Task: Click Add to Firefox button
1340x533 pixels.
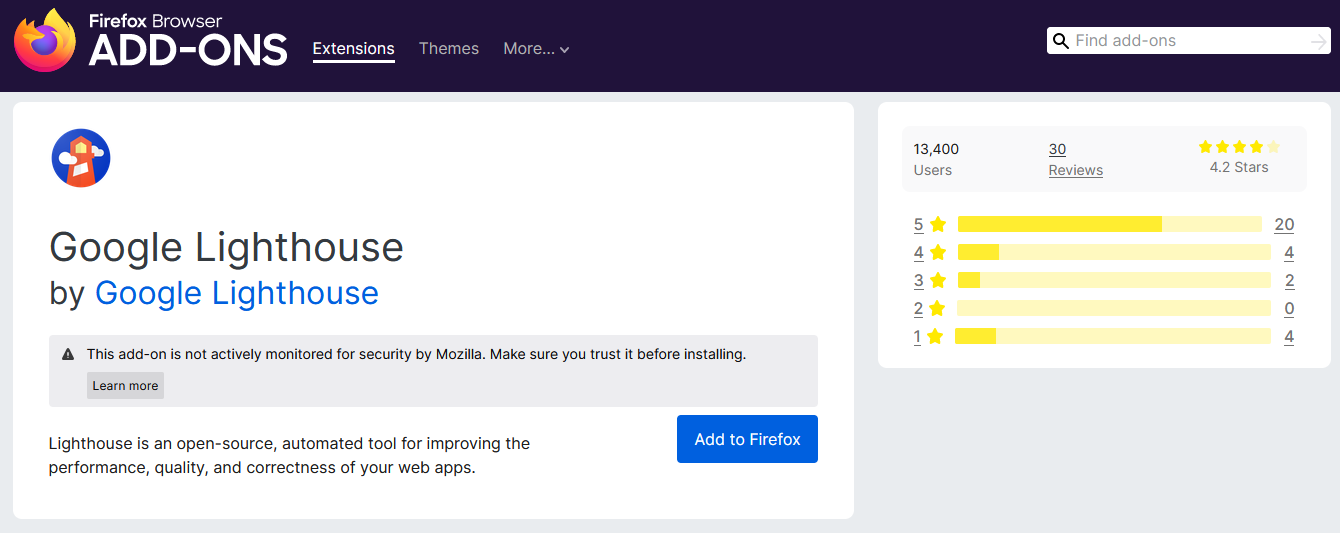Action: pos(747,439)
